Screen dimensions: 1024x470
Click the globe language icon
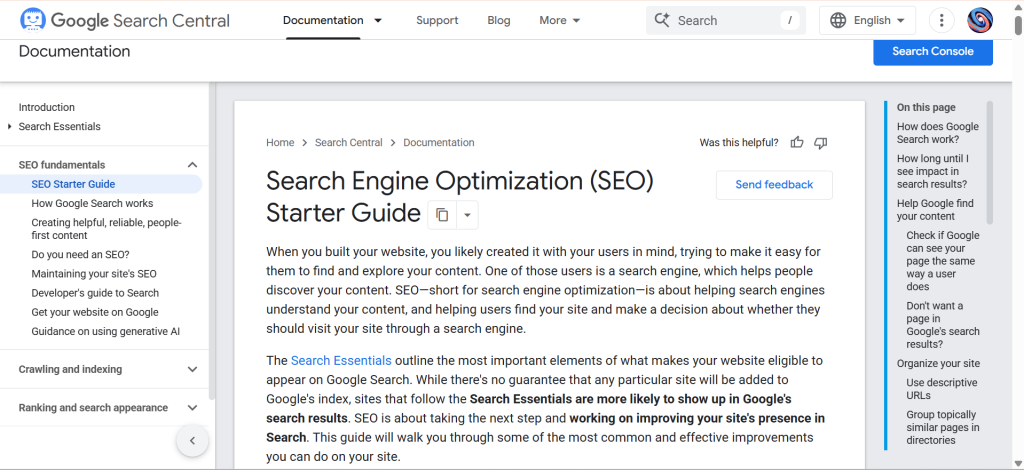click(837, 20)
